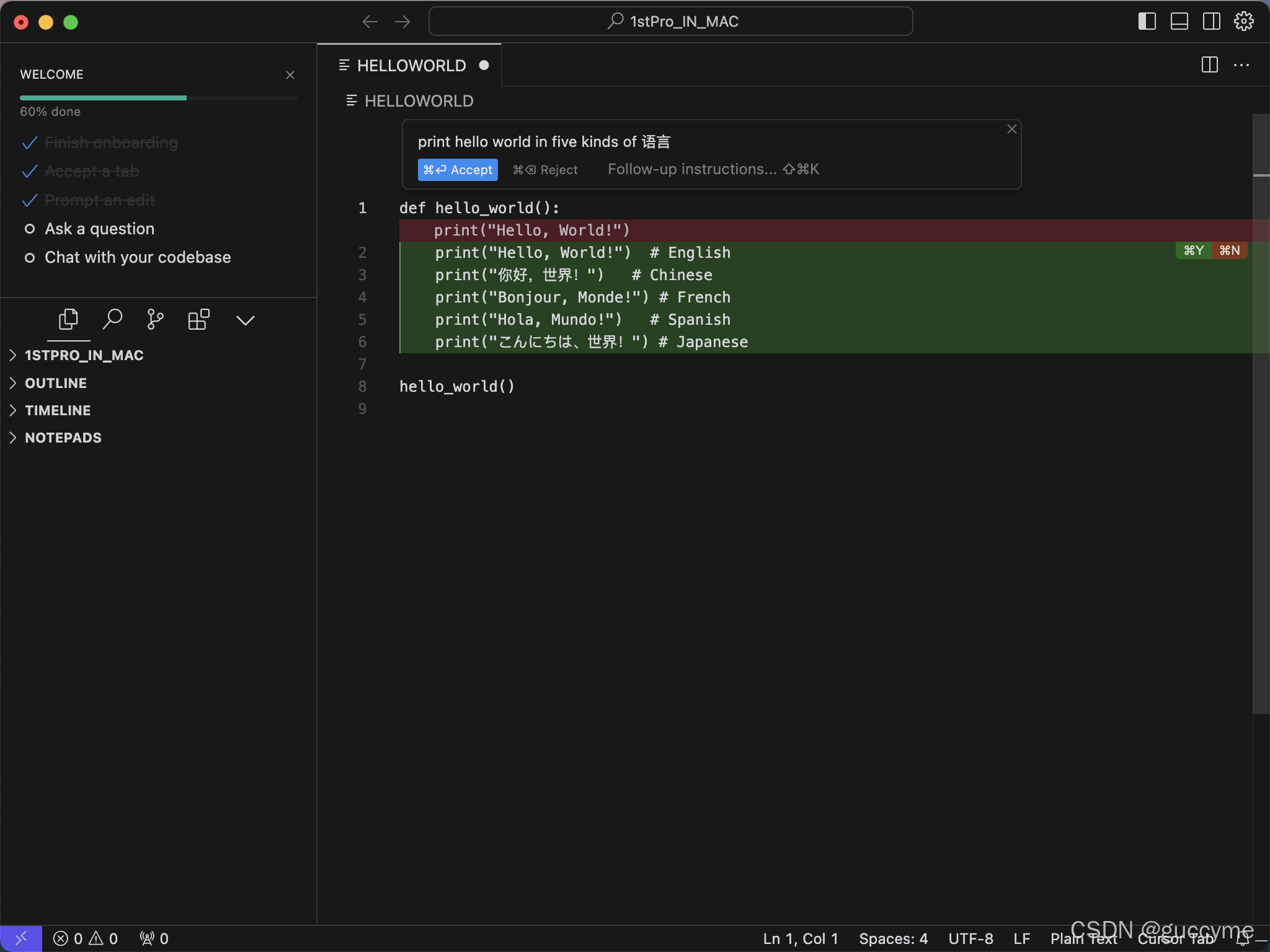
Task: Expand the 1STPRO_IN_MAC folder section
Action: click(84, 355)
